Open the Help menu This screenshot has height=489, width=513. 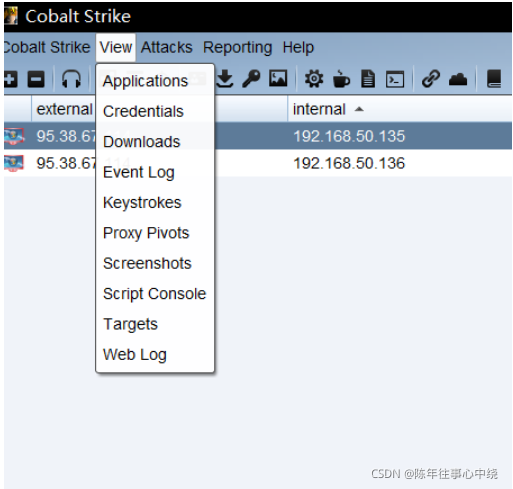point(298,47)
